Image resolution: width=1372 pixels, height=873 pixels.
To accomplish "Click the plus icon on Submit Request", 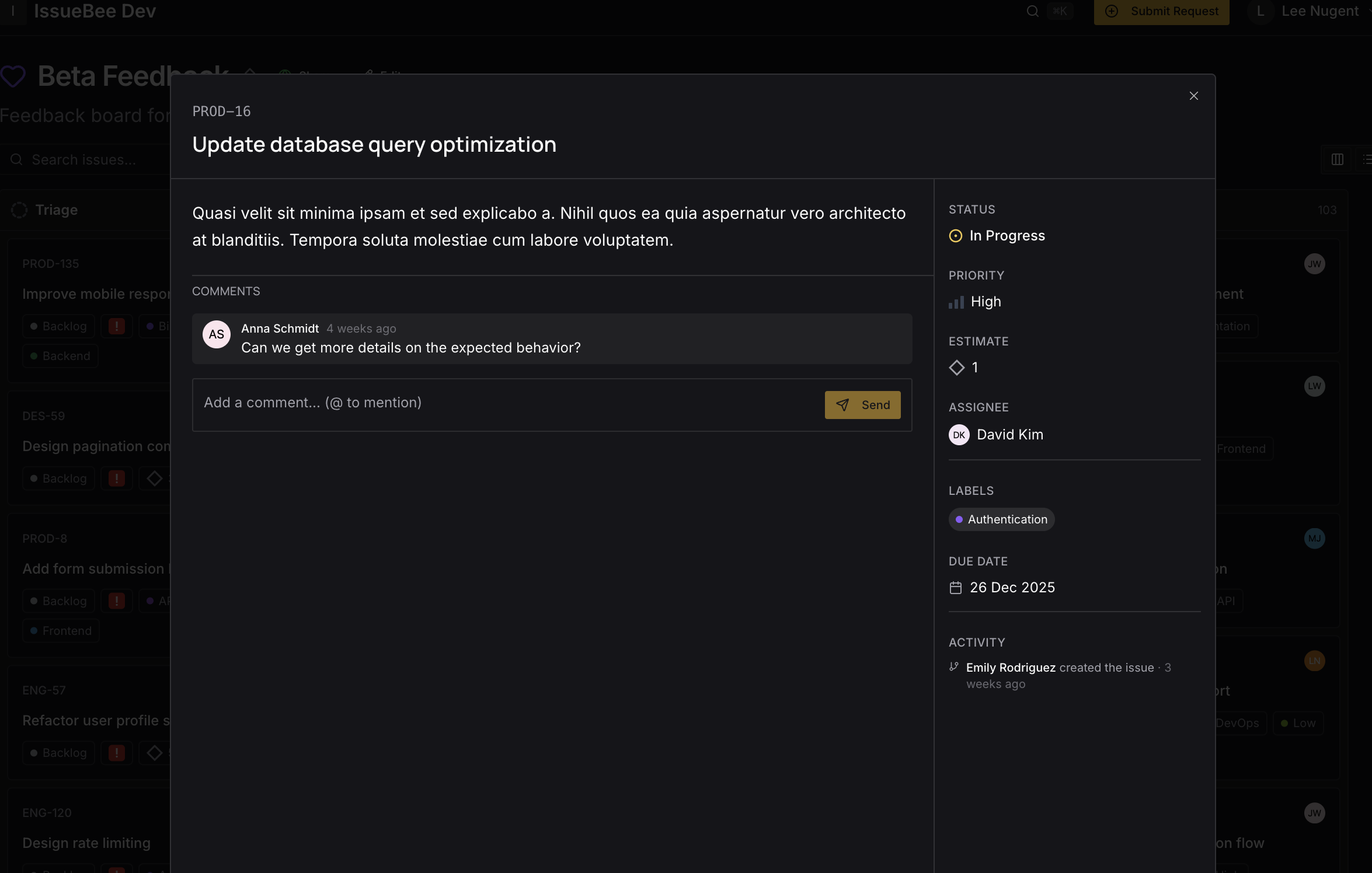I will tap(1111, 11).
